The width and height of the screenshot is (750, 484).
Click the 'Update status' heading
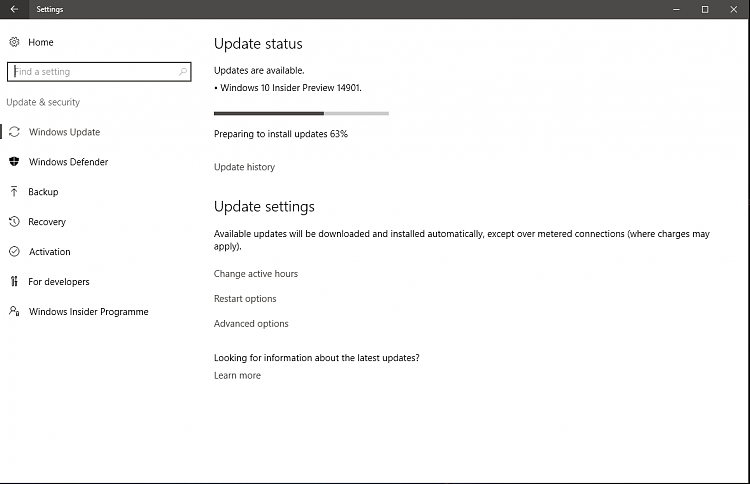click(258, 44)
